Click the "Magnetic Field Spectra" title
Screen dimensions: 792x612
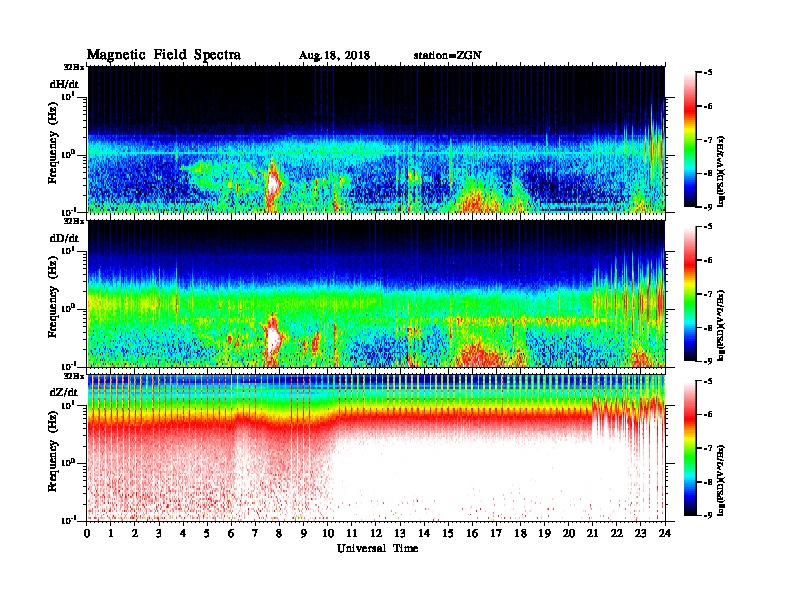coord(164,55)
